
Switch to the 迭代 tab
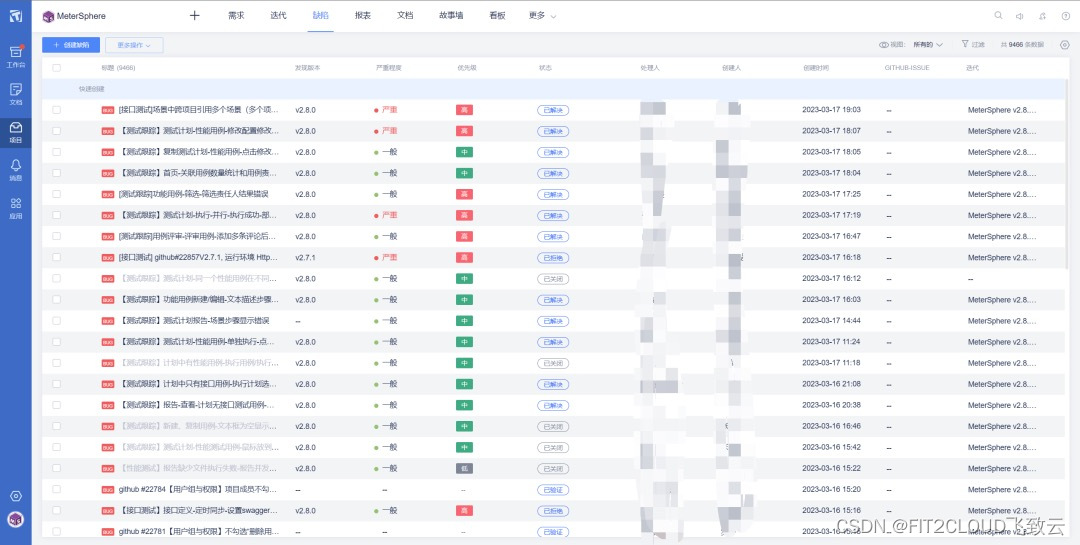pyautogui.click(x=278, y=16)
